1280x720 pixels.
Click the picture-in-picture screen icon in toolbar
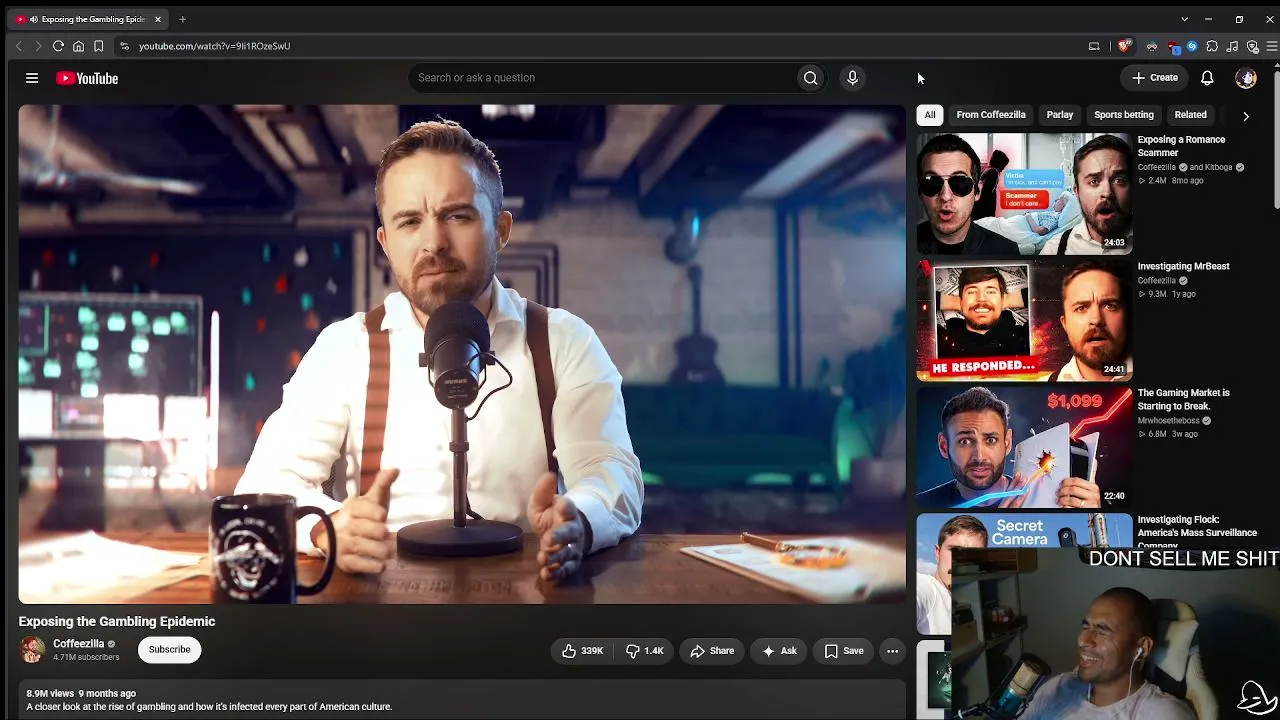click(x=1094, y=46)
